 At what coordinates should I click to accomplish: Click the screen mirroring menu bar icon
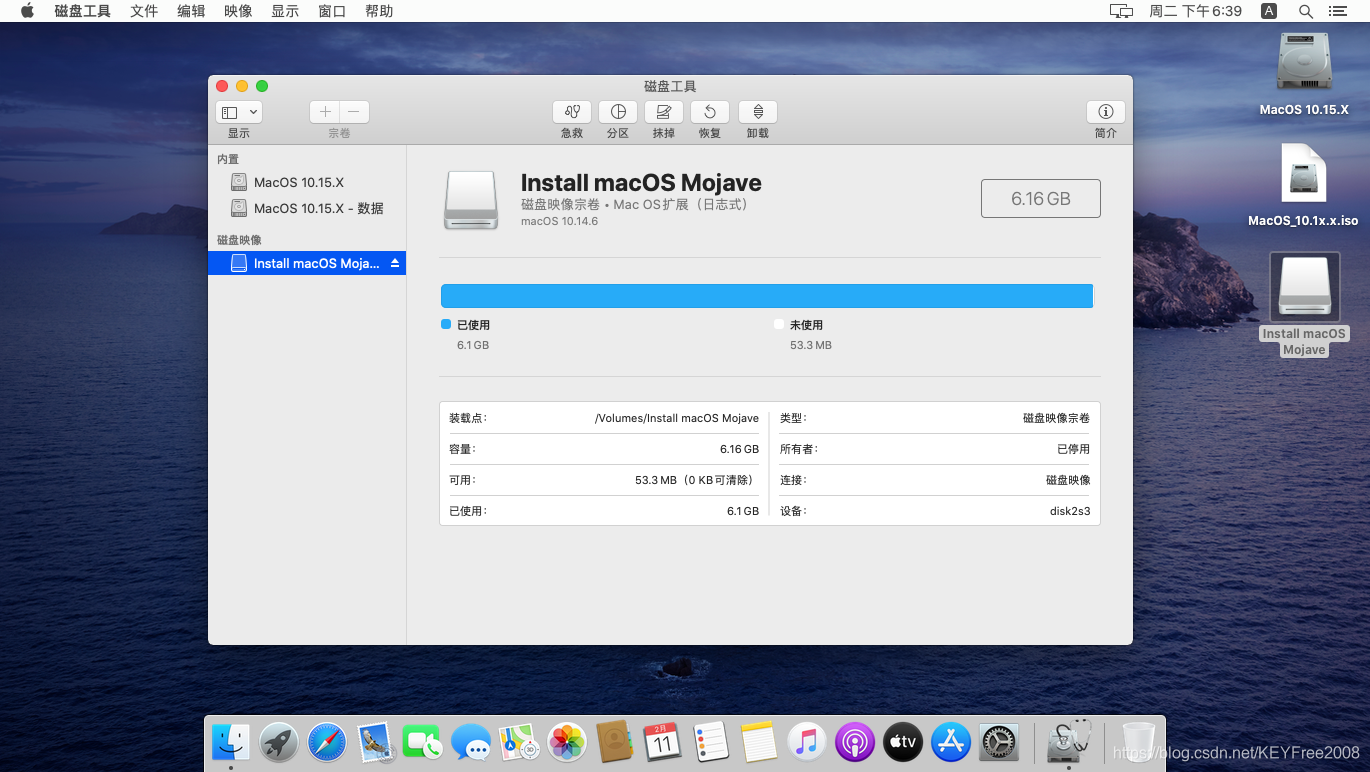tap(1121, 11)
